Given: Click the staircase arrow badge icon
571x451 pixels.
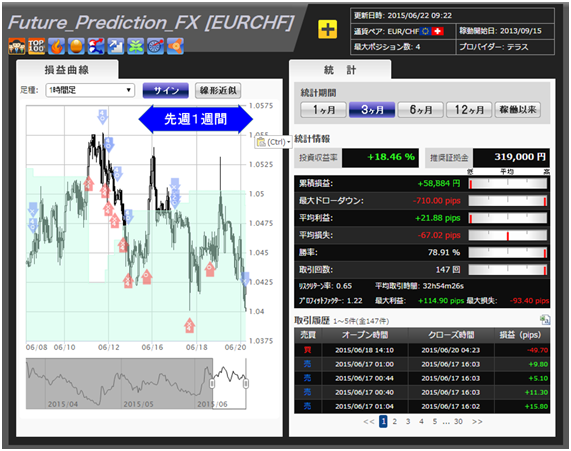Looking at the screenshot, I should (116, 46).
